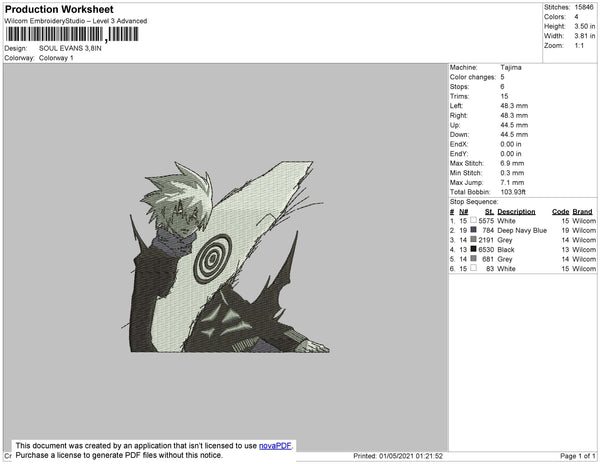Select the Height value '3.50 in'
The image size is (600, 464).
[585, 26]
